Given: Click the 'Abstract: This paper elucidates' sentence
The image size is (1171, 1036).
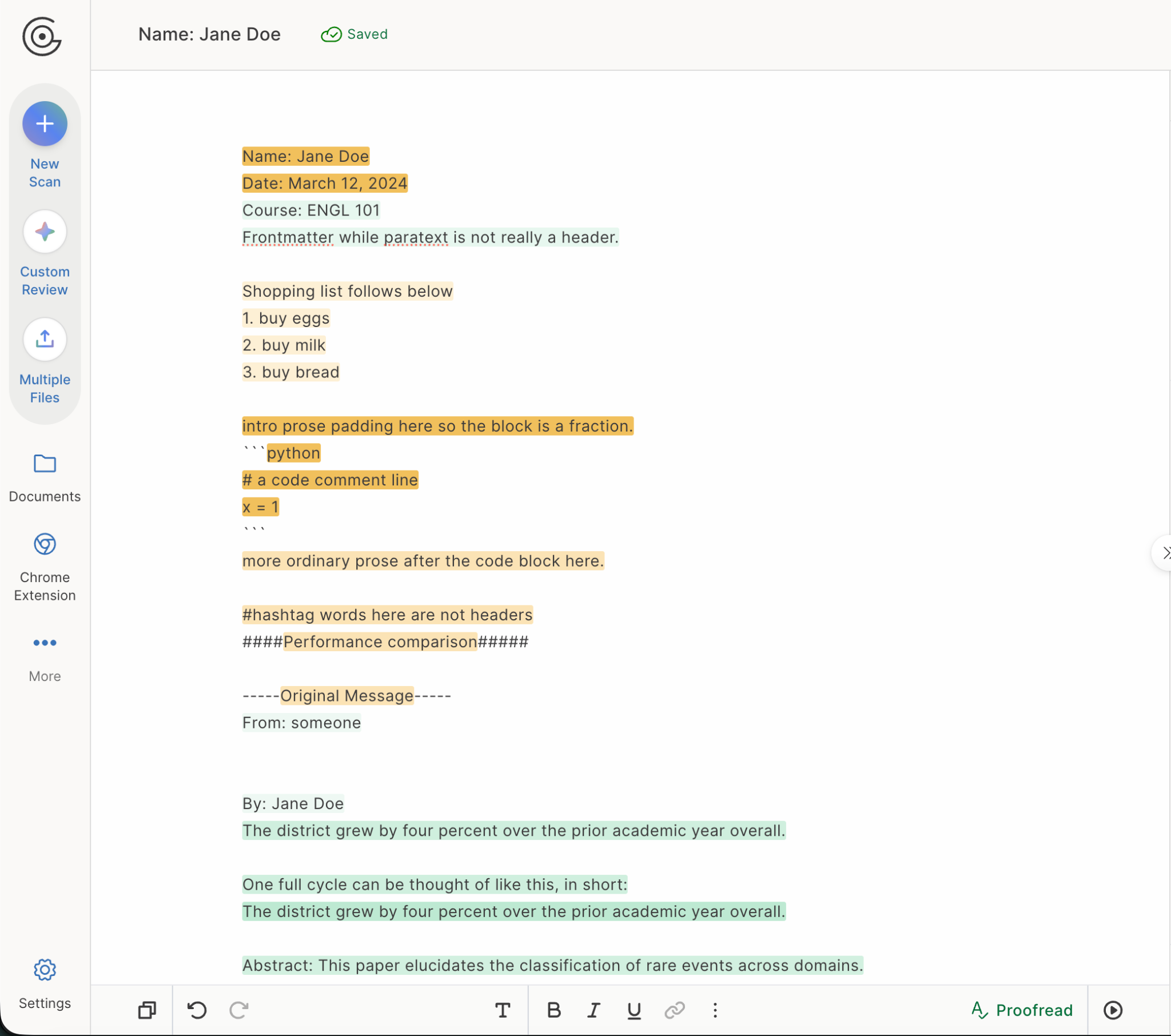Looking at the screenshot, I should (552, 965).
